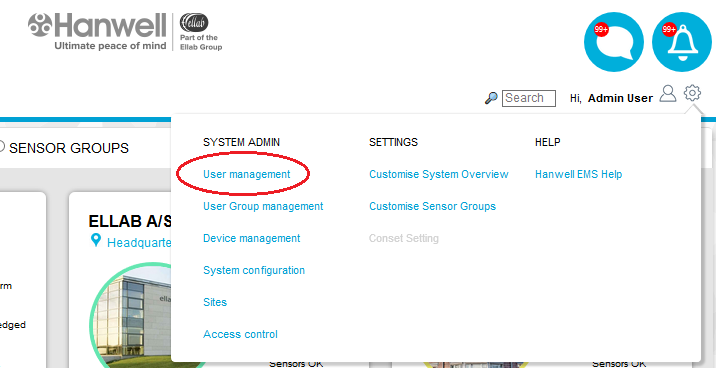Select the Sensor Groups radio button
Viewport: 716px width, 369px height.
[x=1, y=147]
